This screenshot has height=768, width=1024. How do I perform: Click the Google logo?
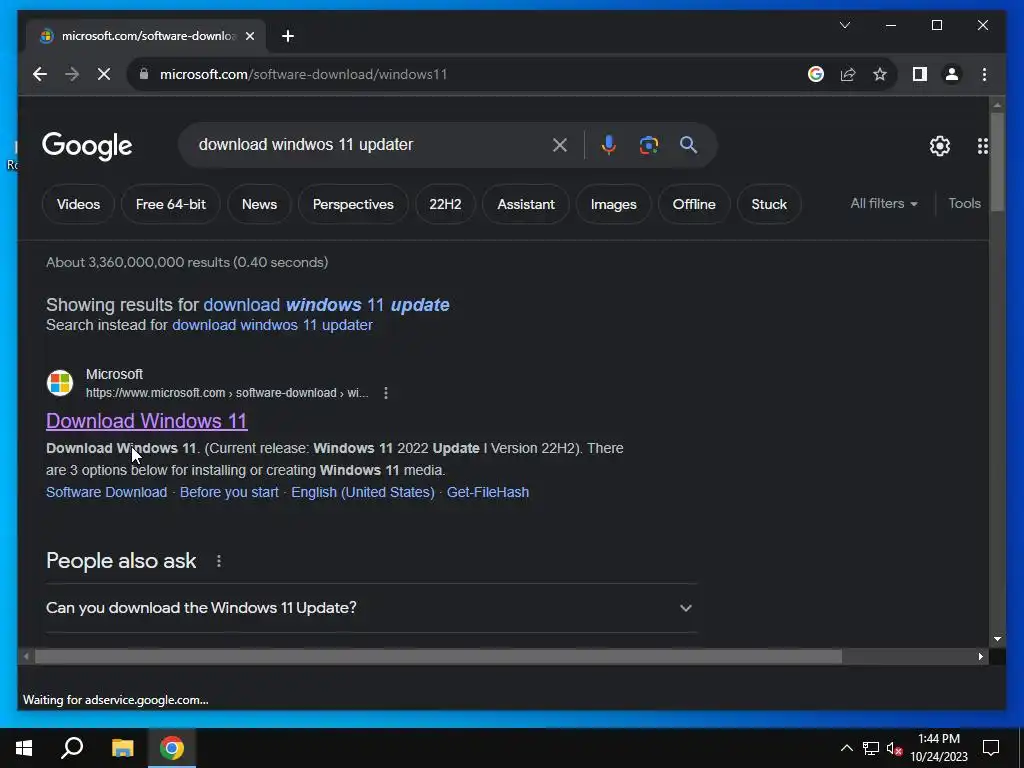pyautogui.click(x=87, y=146)
